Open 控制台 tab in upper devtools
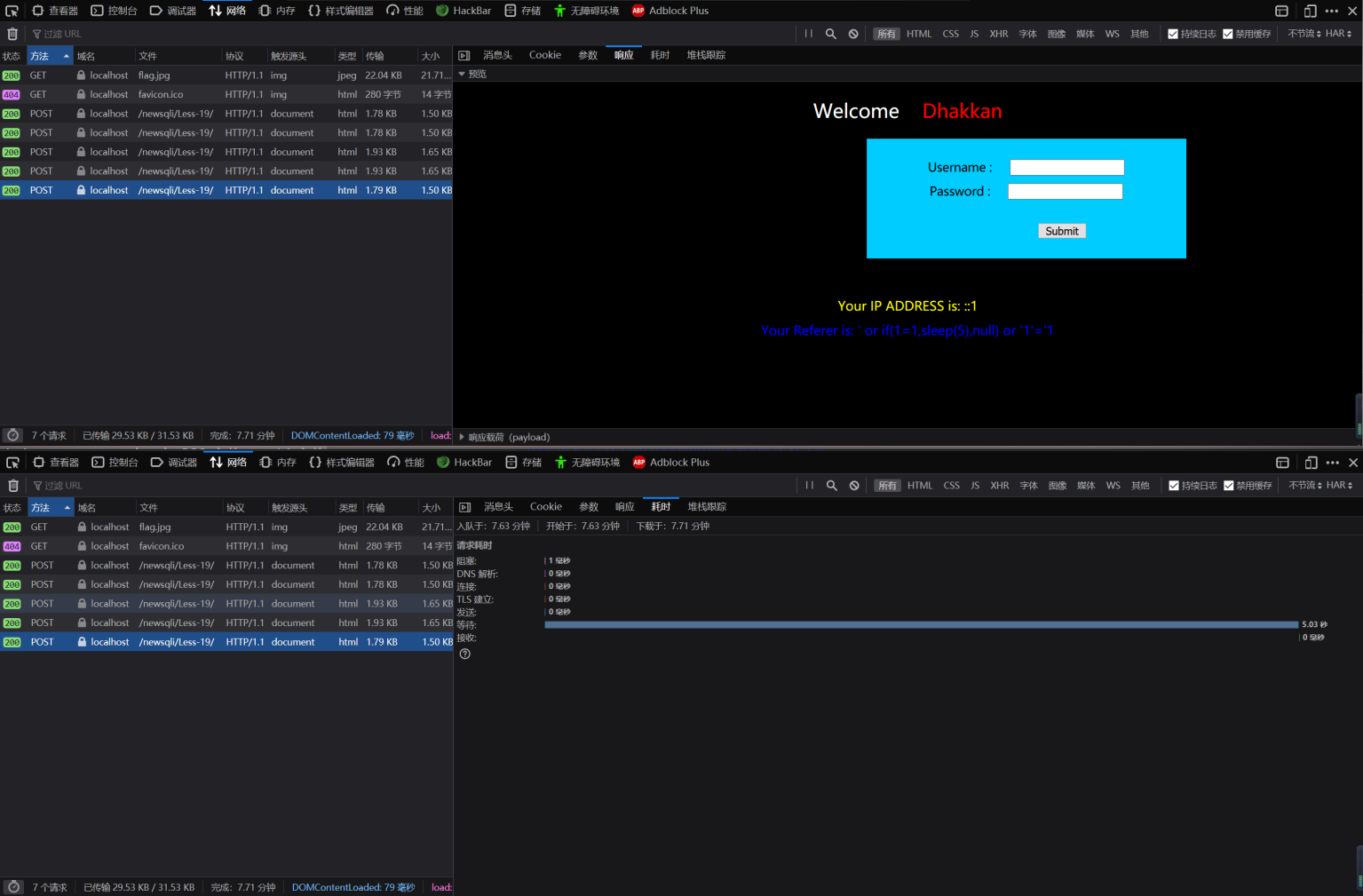1363x896 pixels. pos(115,11)
